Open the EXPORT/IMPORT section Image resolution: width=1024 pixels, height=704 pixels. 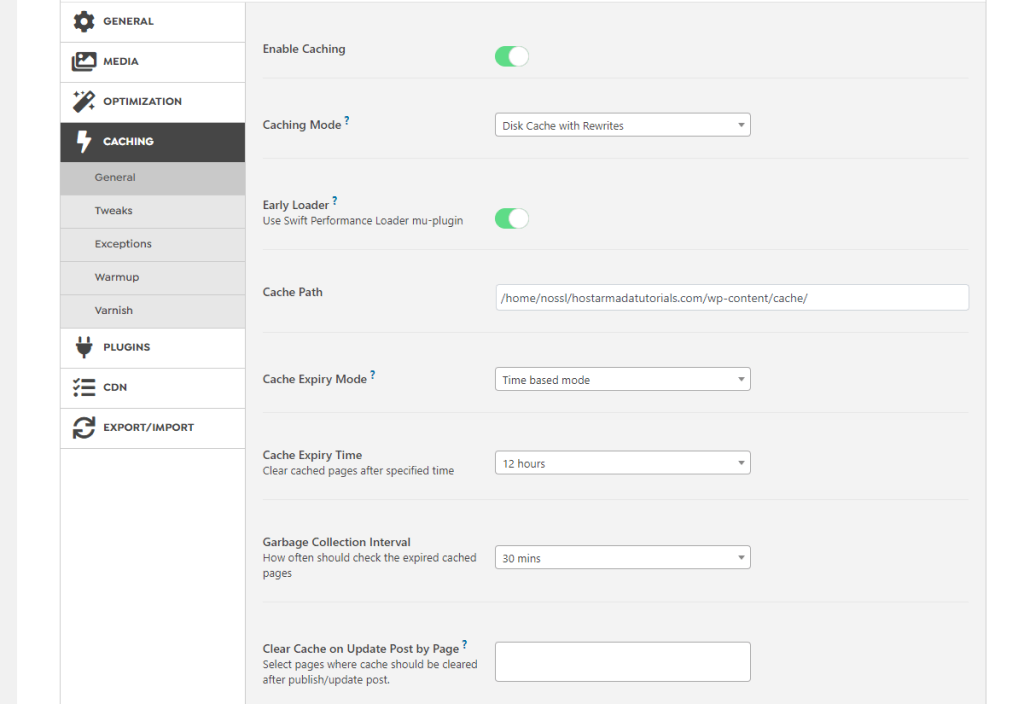point(153,428)
